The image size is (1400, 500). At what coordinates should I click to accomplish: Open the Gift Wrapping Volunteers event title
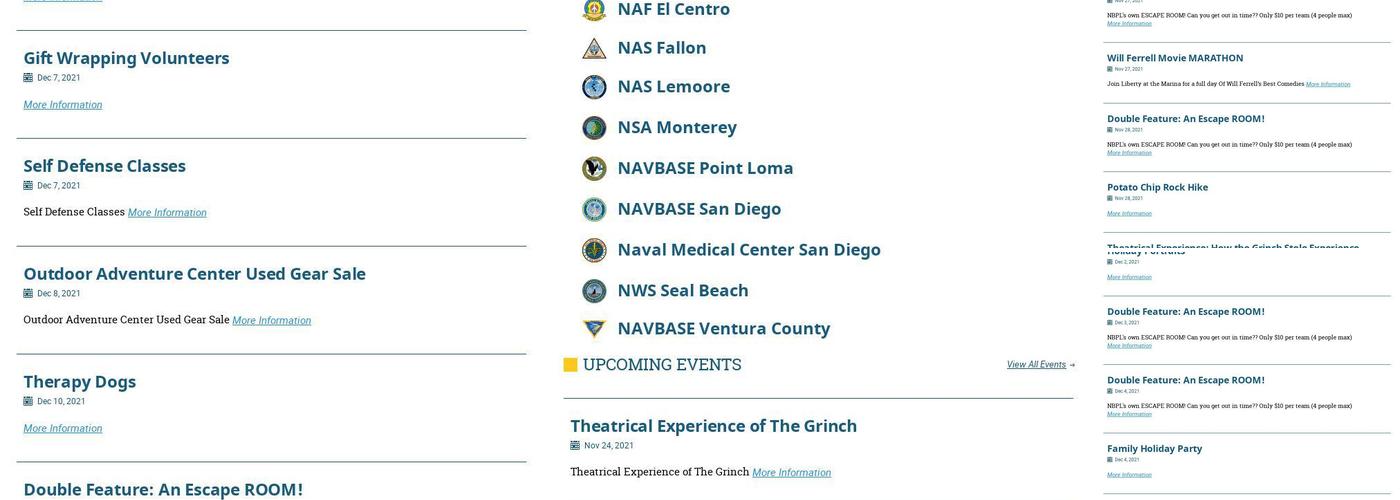126,58
